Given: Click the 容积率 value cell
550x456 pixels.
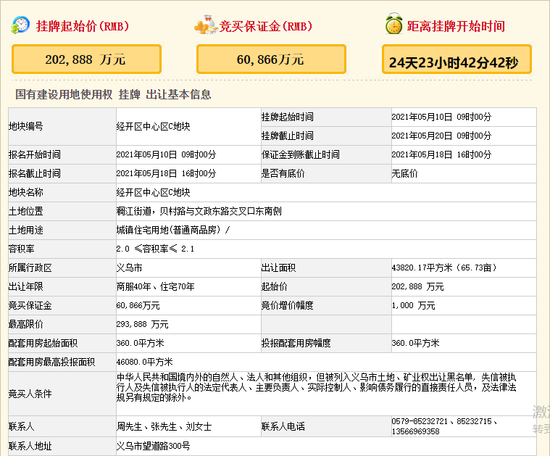Looking at the screenshot, I should point(326,249).
